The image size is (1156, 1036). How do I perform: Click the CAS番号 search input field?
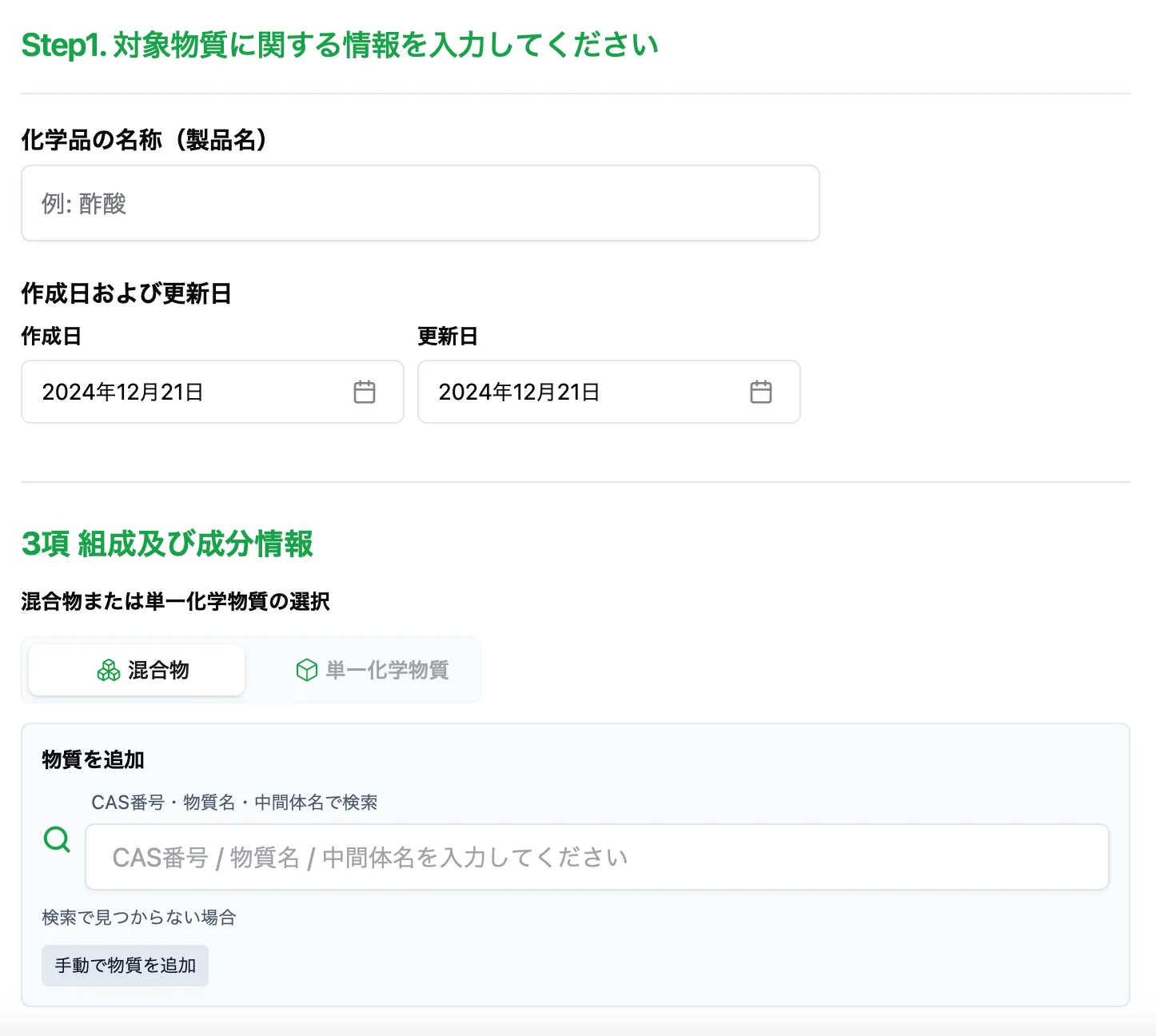tap(597, 857)
